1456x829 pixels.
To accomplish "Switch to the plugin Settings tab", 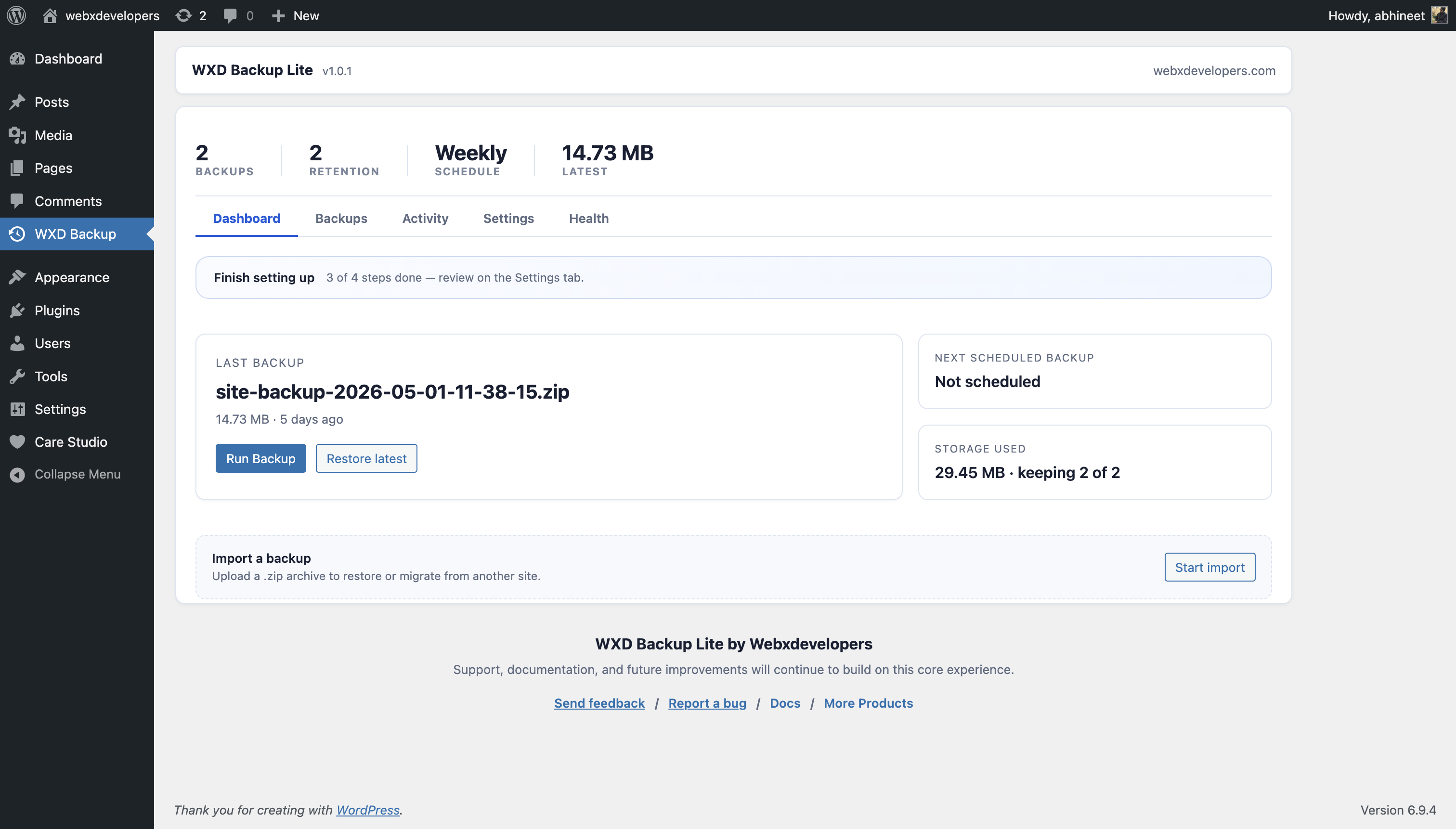I will pyautogui.click(x=508, y=218).
